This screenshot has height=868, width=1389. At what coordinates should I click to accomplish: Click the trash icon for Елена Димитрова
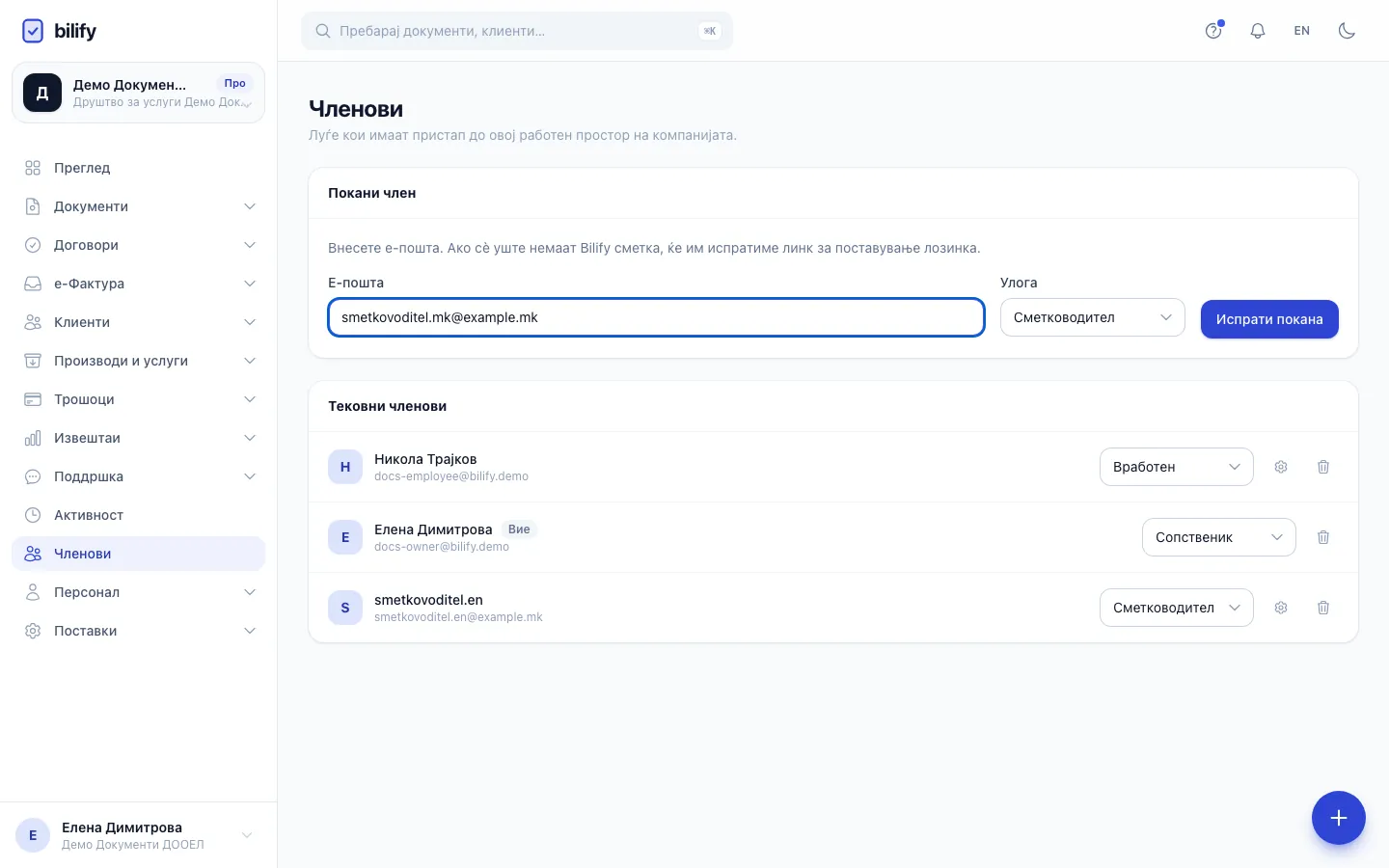1323,537
